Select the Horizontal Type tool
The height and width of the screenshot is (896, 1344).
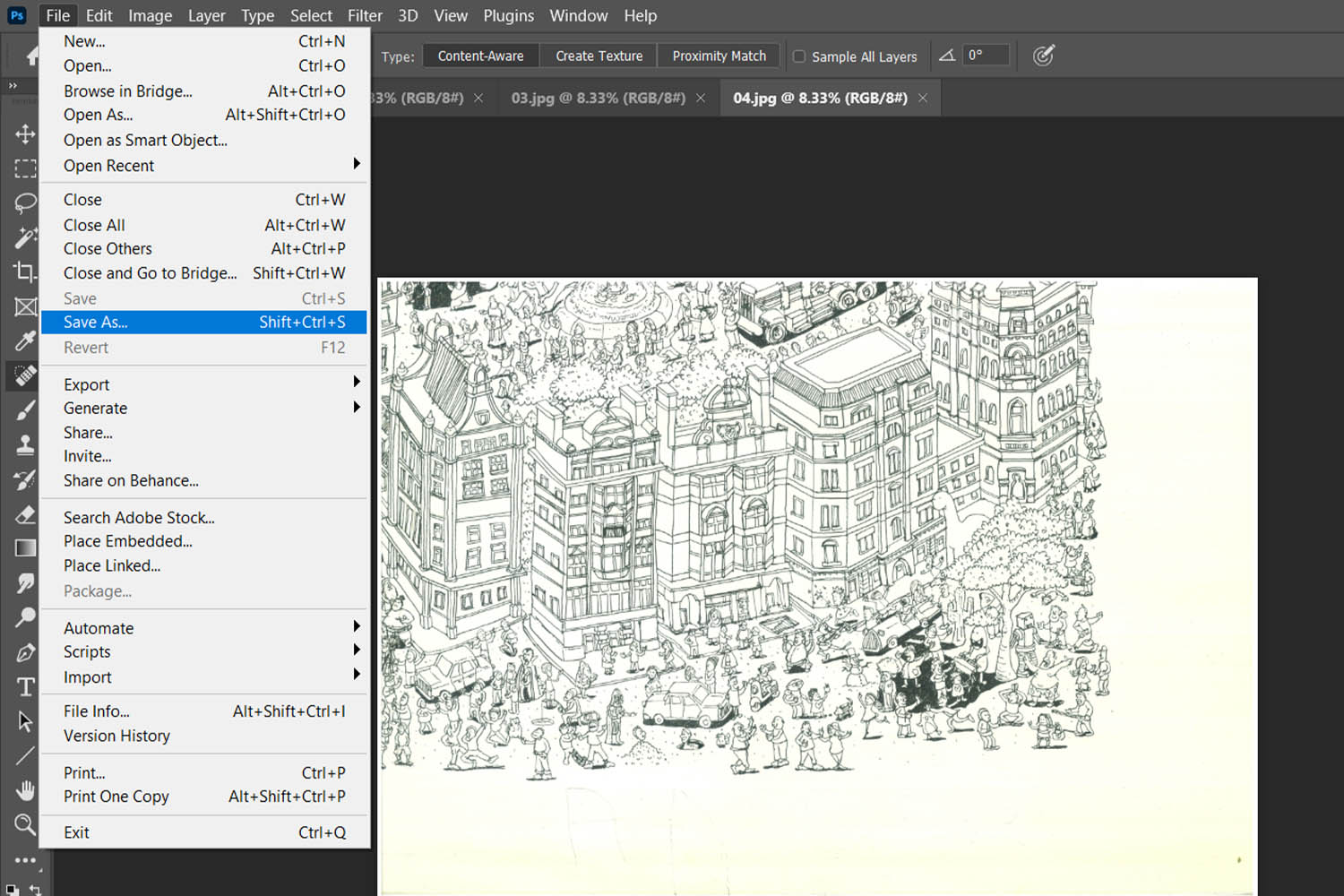coord(25,686)
